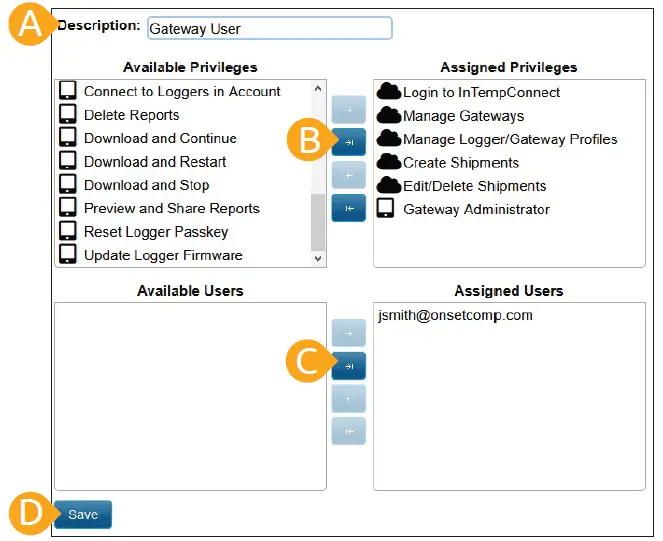Viewport: 663px width, 541px height.
Task: Select Download and Continue privilege
Action: [x=184, y=138]
